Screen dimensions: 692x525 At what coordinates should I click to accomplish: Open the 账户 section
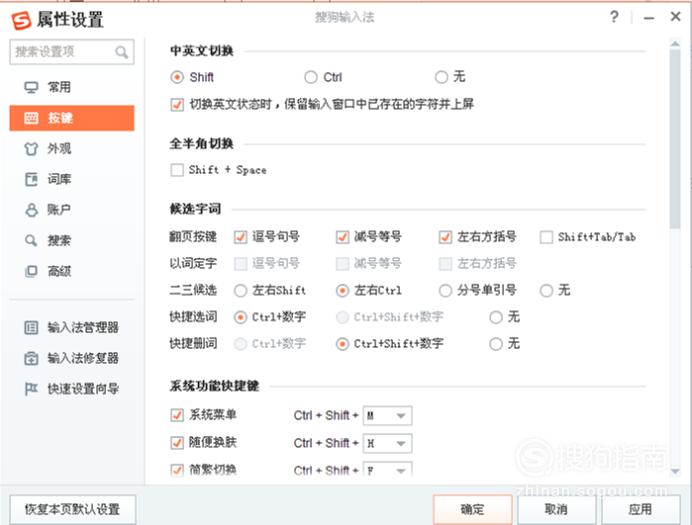point(71,210)
